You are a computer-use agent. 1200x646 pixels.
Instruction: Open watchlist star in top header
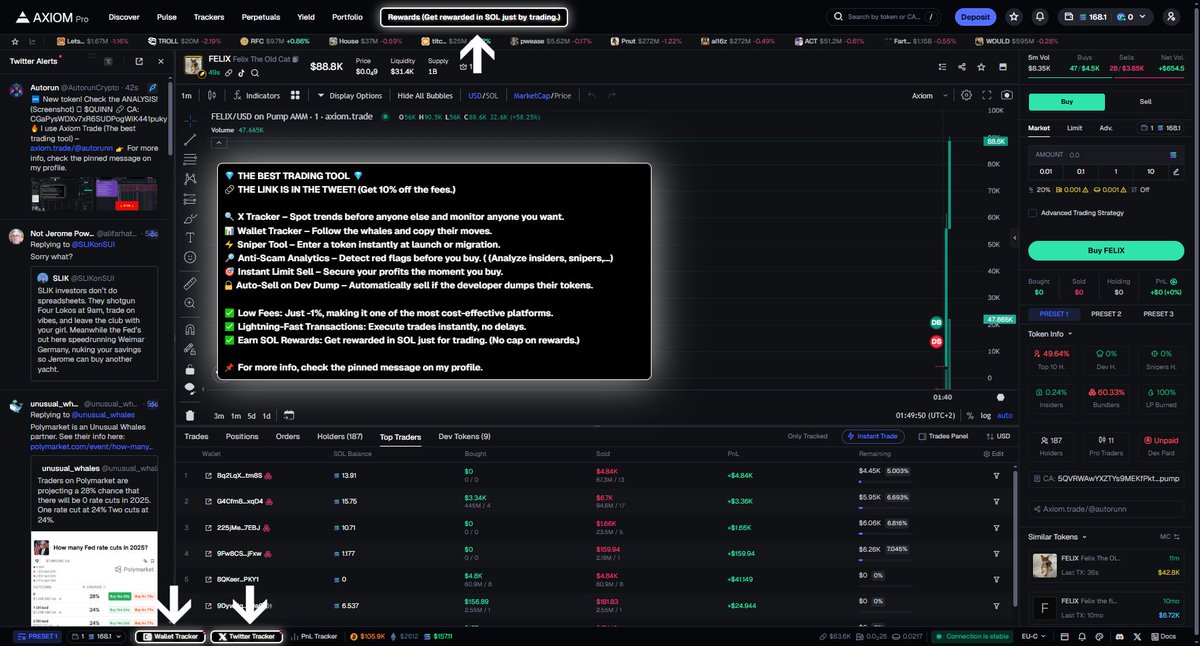(x=1014, y=17)
